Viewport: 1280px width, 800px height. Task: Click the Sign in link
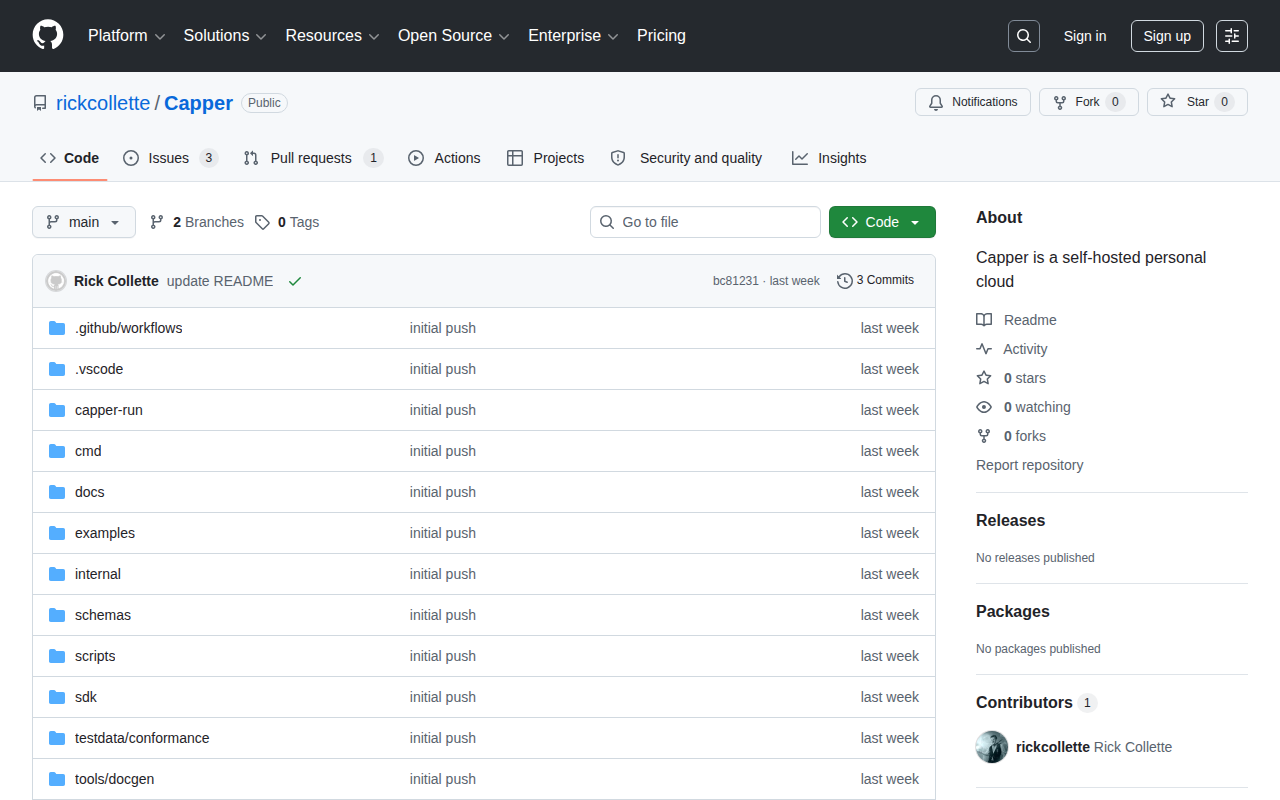pos(1085,36)
